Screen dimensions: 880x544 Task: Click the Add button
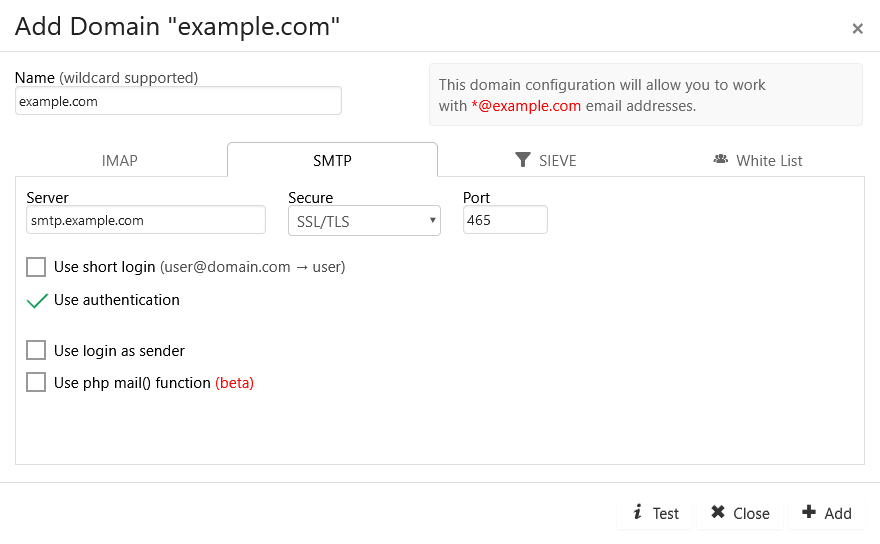point(826,513)
